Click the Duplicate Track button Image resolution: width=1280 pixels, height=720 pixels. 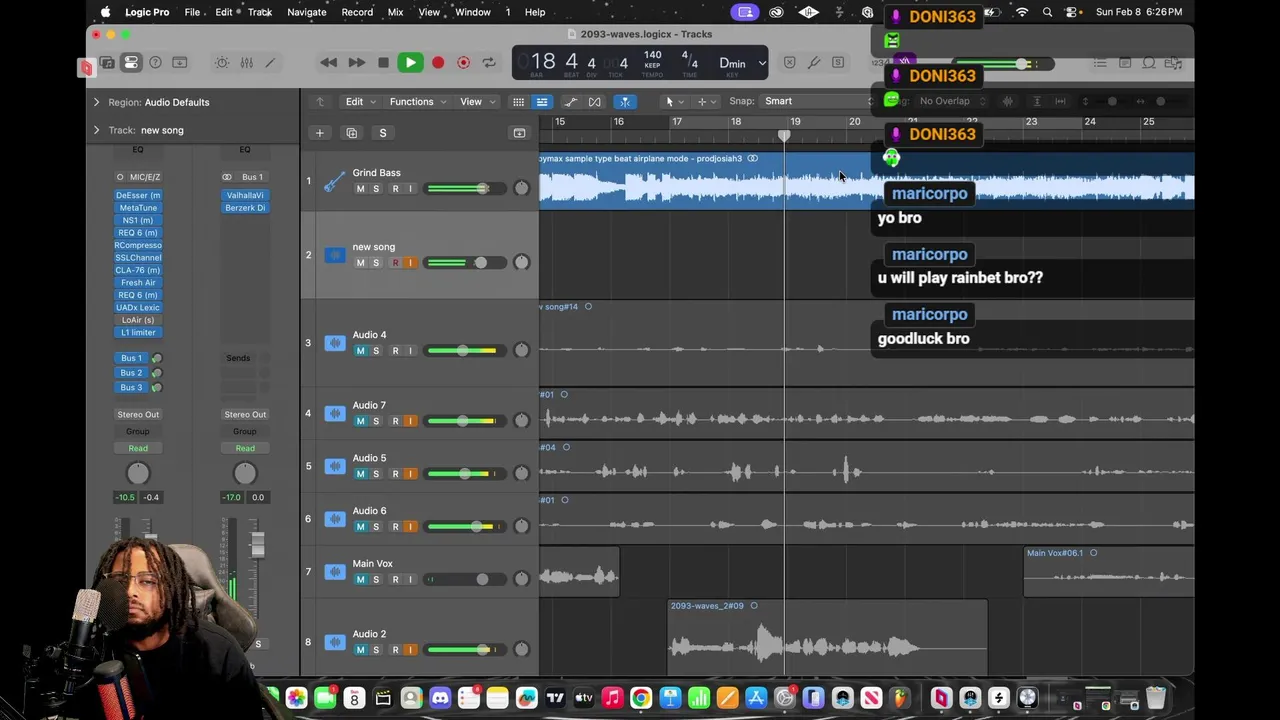pyautogui.click(x=351, y=133)
